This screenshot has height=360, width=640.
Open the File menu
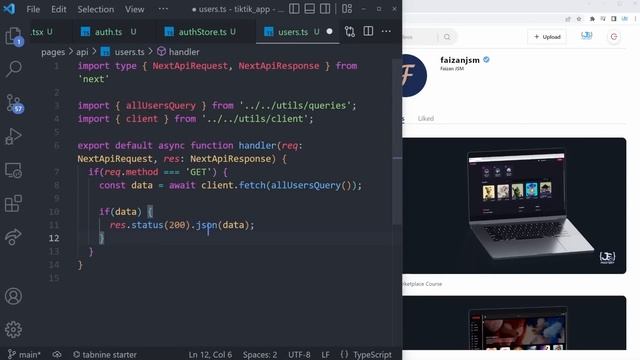point(33,9)
